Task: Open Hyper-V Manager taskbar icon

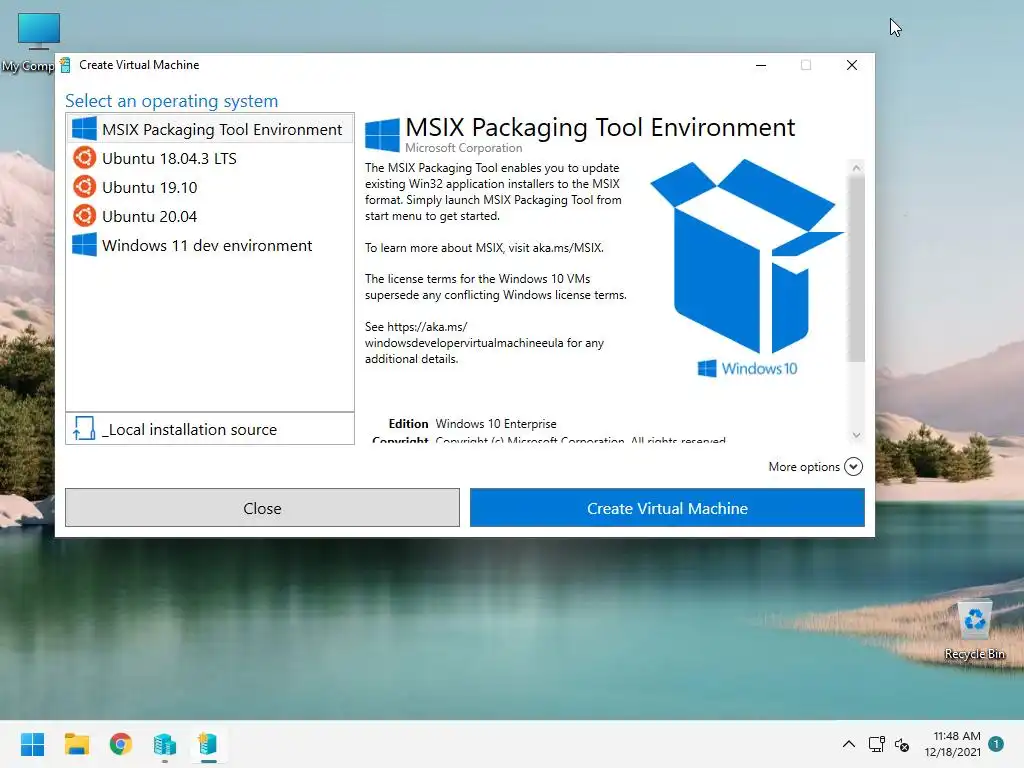Action: point(165,744)
